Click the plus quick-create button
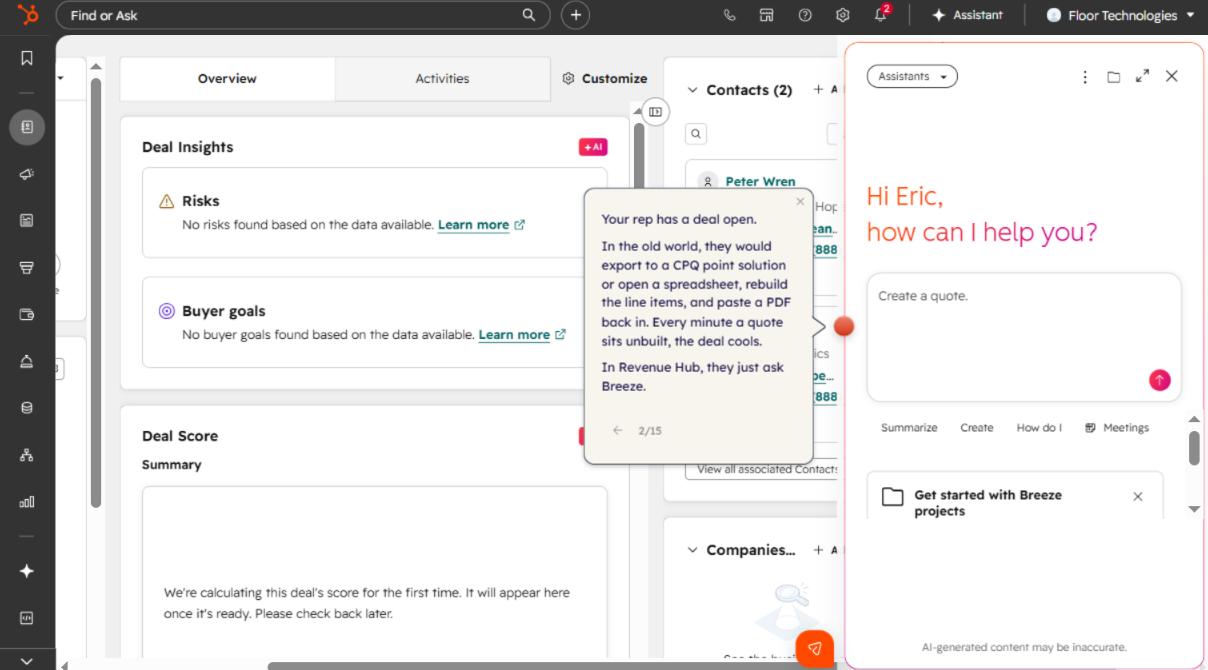Viewport: 1208px width, 670px height. coord(575,15)
